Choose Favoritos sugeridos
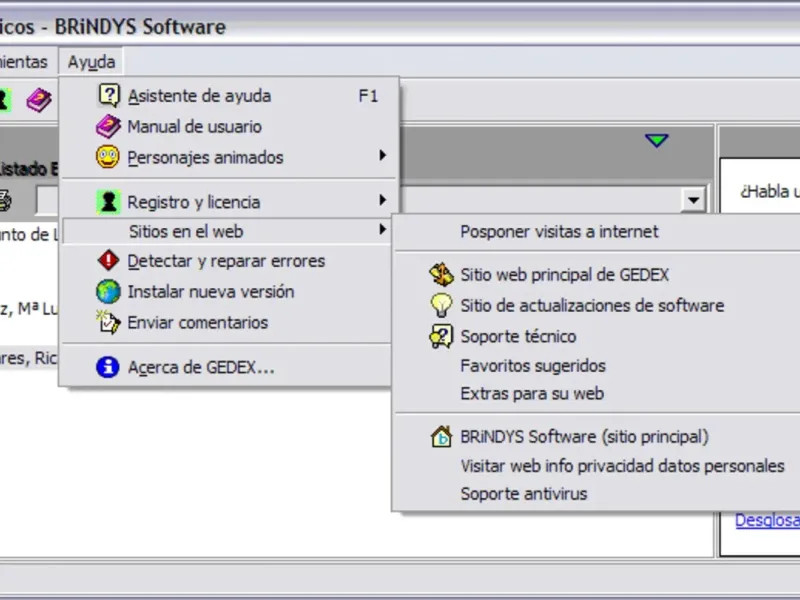 [x=597, y=365]
